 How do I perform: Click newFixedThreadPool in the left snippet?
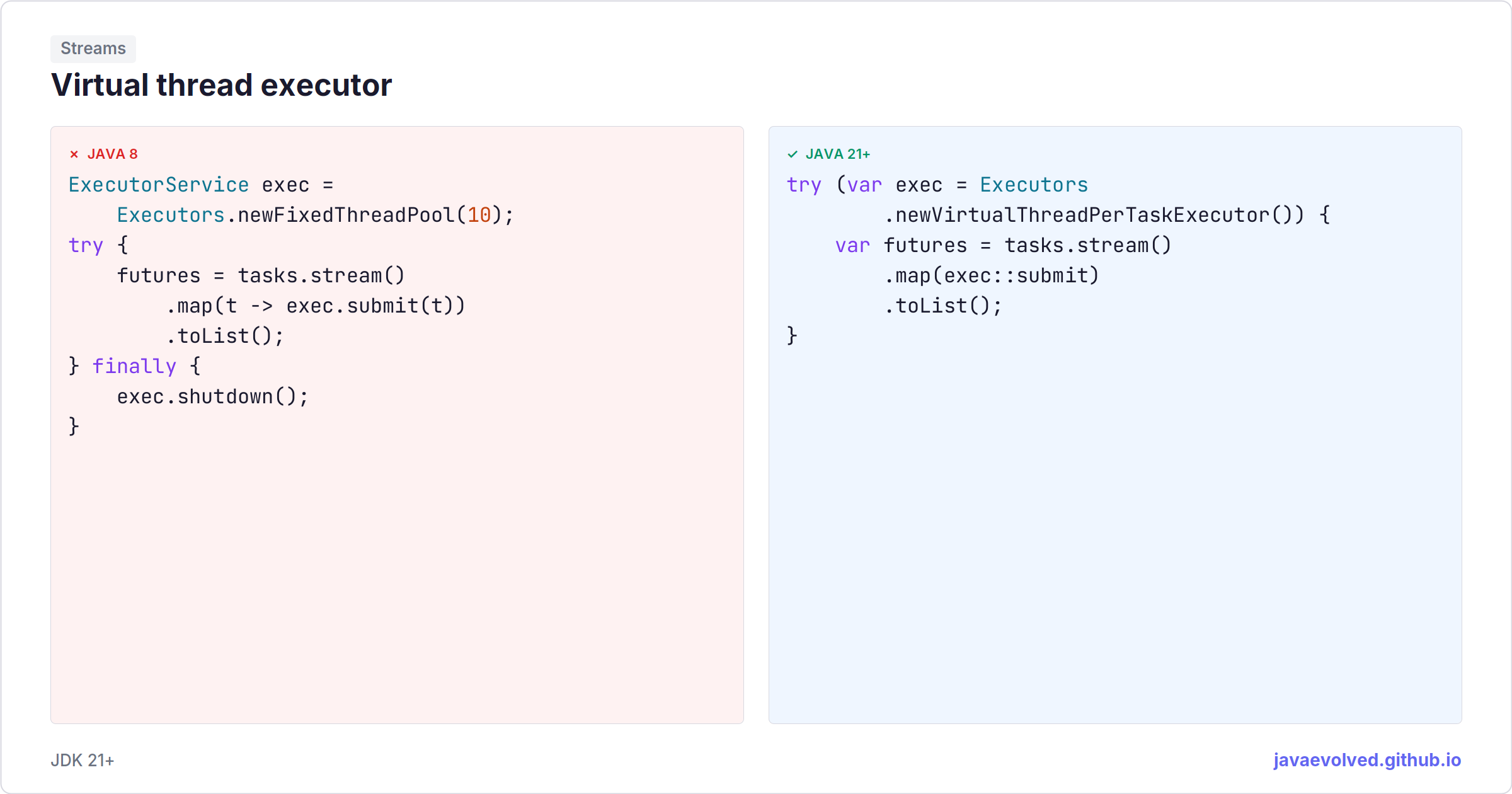tap(346, 215)
